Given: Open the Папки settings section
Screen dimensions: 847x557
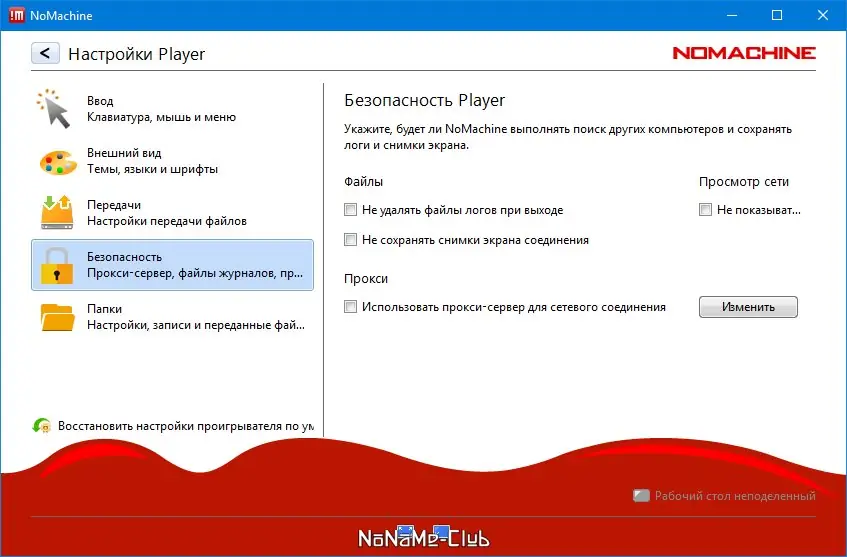Looking at the screenshot, I should tap(172, 317).
